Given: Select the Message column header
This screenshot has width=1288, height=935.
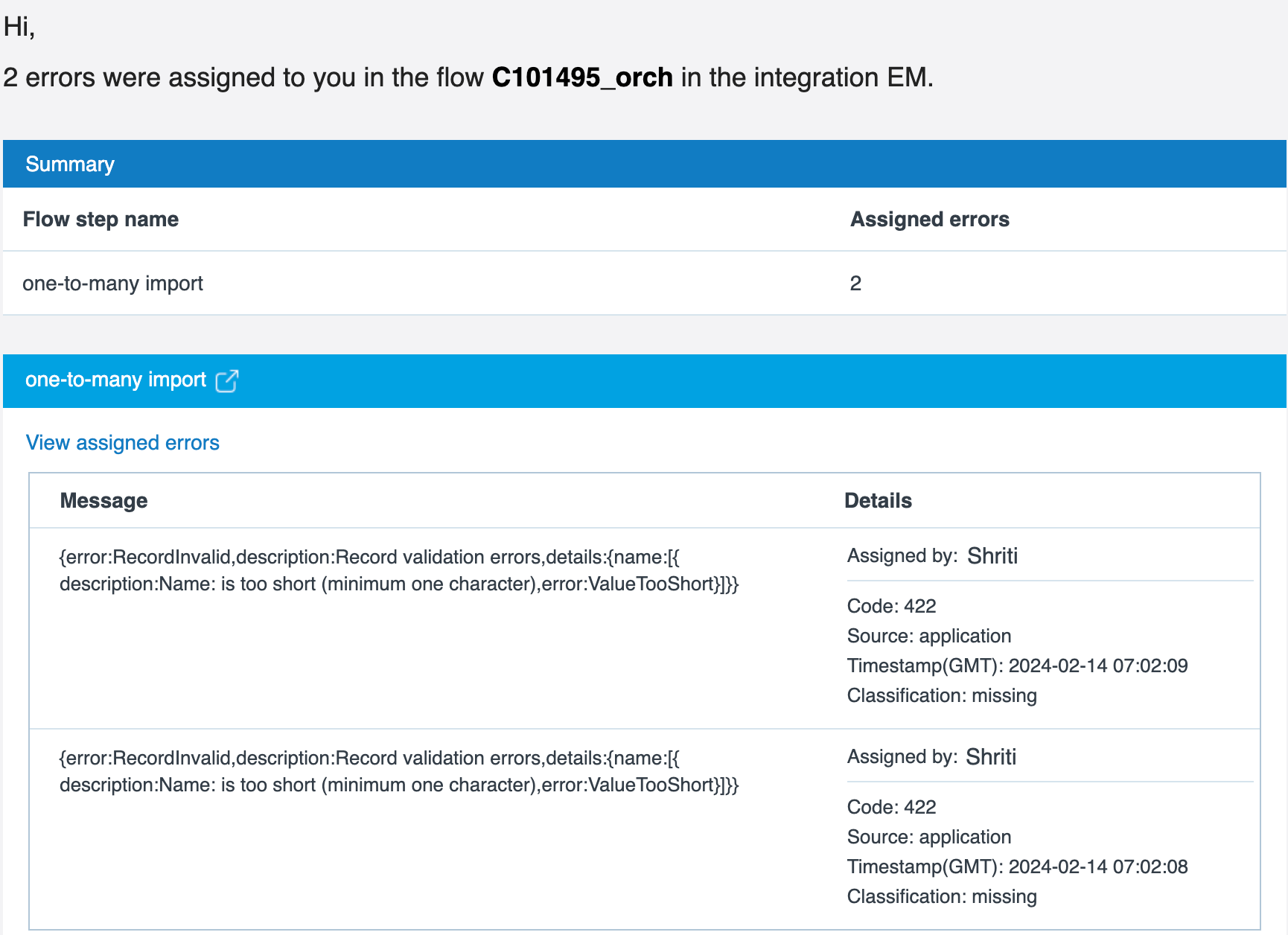Looking at the screenshot, I should click(103, 500).
